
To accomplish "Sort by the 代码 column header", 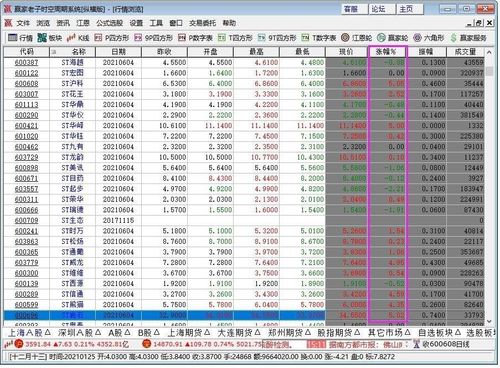I will pyautogui.click(x=26, y=52).
